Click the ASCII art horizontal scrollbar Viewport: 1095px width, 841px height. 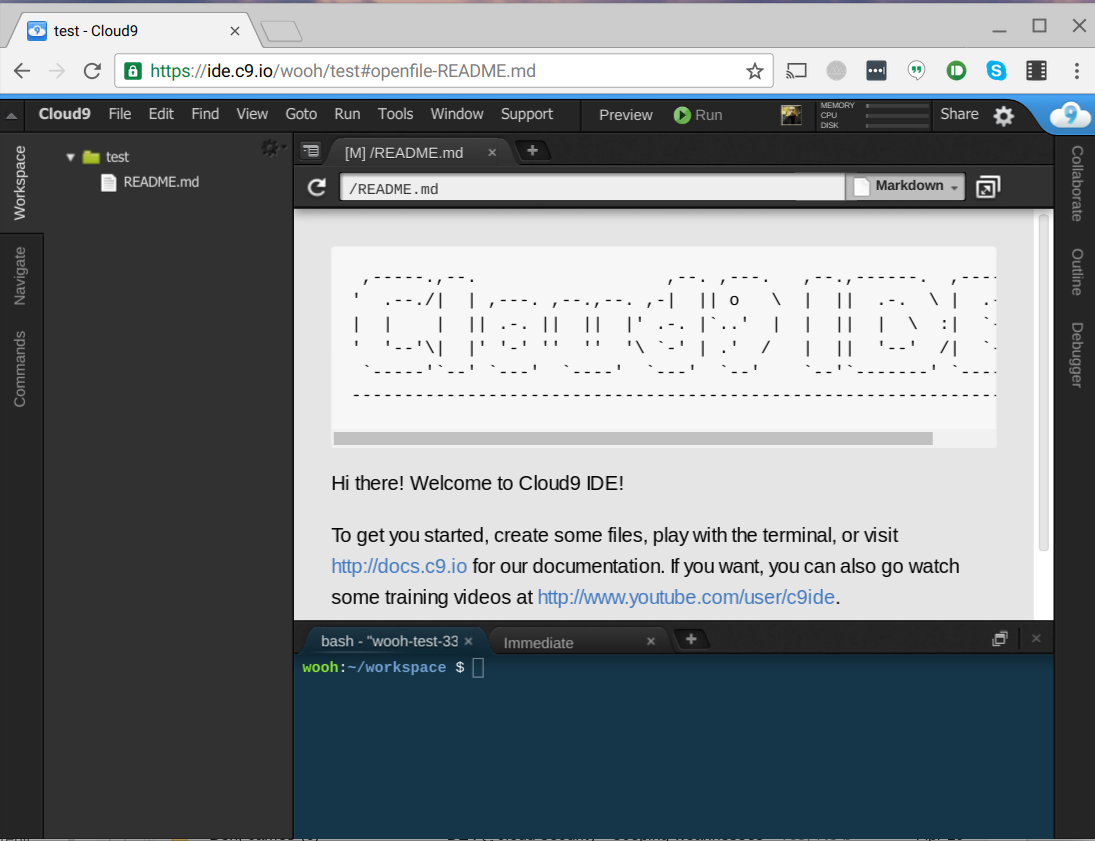click(x=633, y=439)
